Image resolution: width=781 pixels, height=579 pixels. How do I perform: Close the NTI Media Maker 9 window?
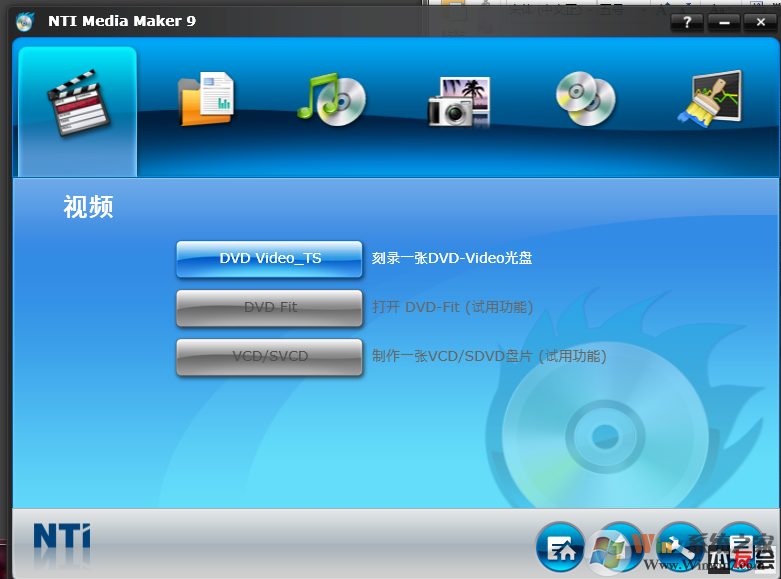pos(760,22)
